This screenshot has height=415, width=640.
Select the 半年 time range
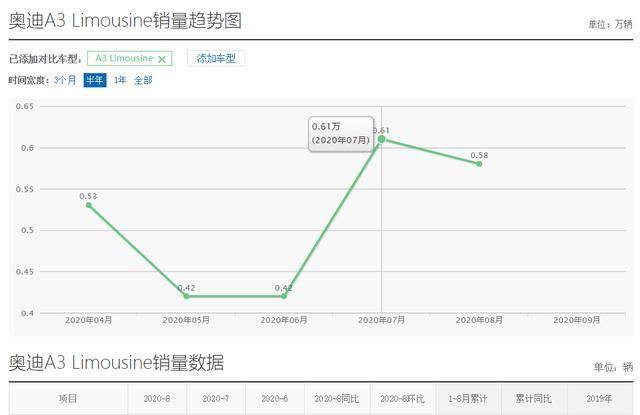tap(95, 80)
